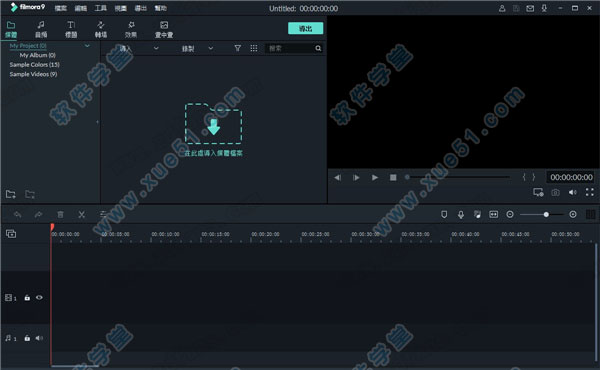
Task: Click the teal Export button
Action: pos(305,28)
